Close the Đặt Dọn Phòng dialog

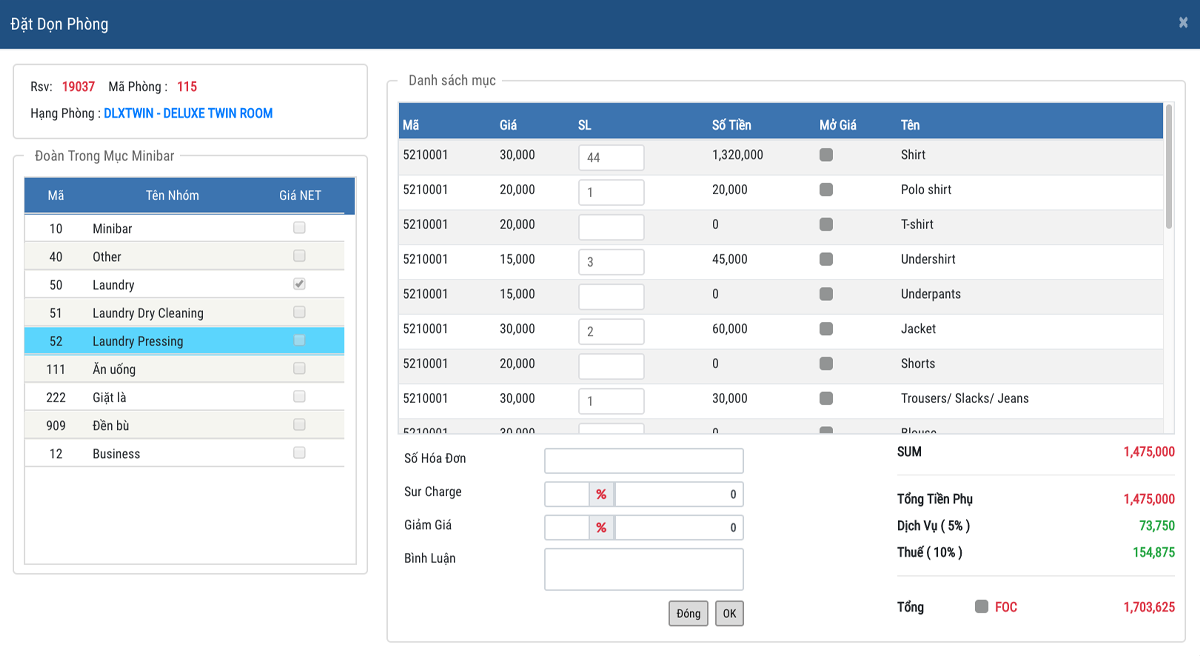coord(1183,22)
